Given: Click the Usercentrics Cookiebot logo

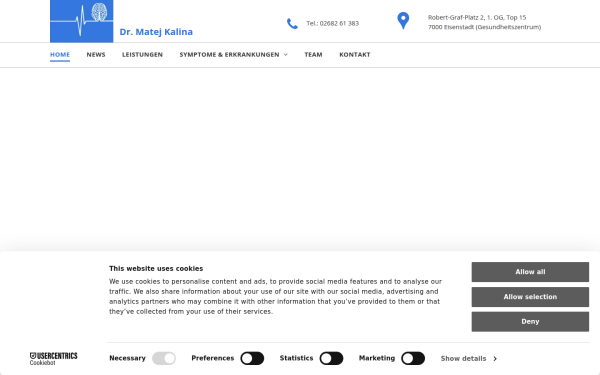Looking at the screenshot, I should (x=54, y=359).
